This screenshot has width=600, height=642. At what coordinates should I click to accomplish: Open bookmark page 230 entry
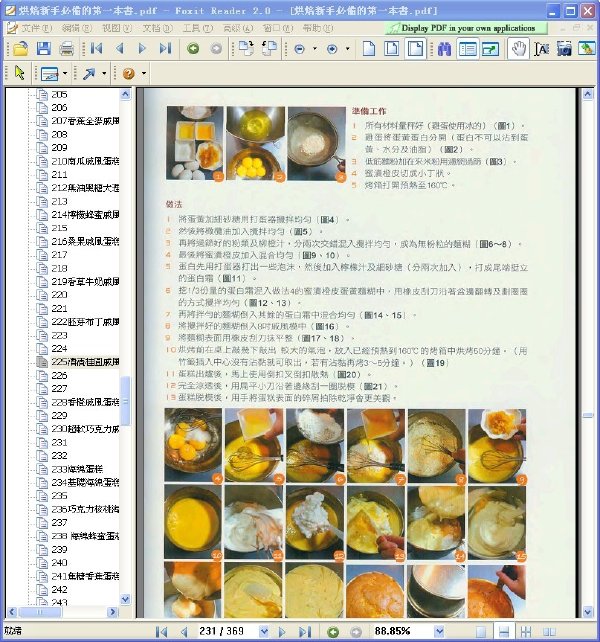[x=85, y=429]
